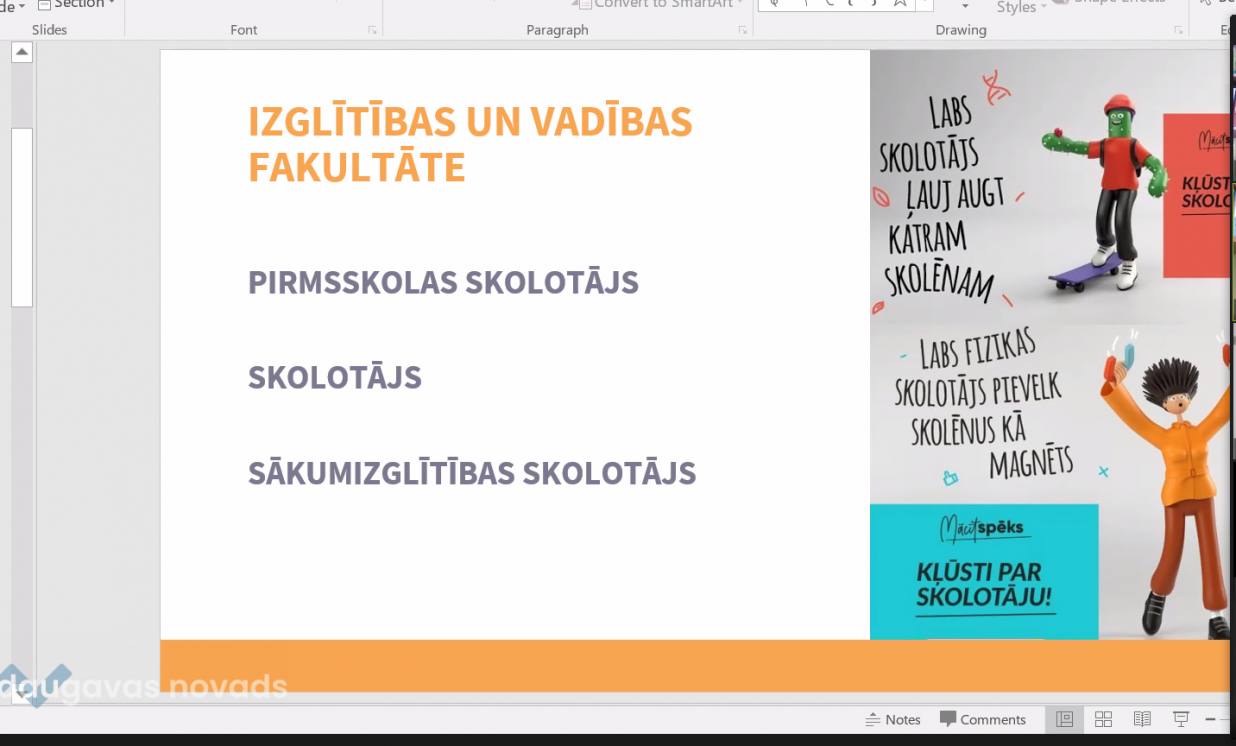1236x746 pixels.
Task: Expand the Section dropdown
Action: click(76, 4)
